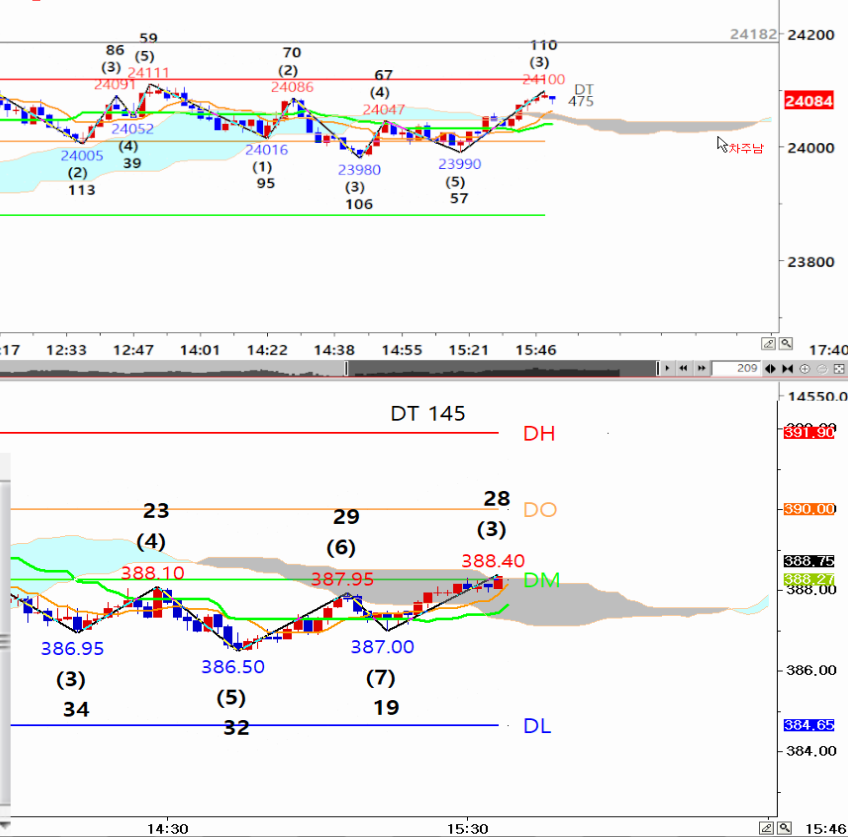The height and width of the screenshot is (837, 848).
Task: Select the DL blue line label
Action: pyautogui.click(x=537, y=726)
